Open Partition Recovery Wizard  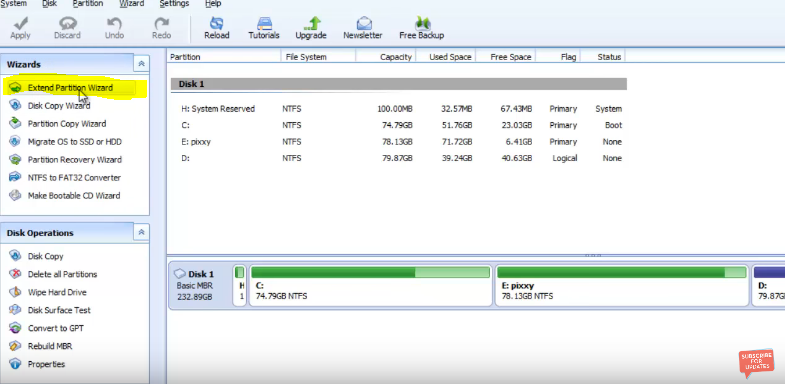(x=75, y=160)
